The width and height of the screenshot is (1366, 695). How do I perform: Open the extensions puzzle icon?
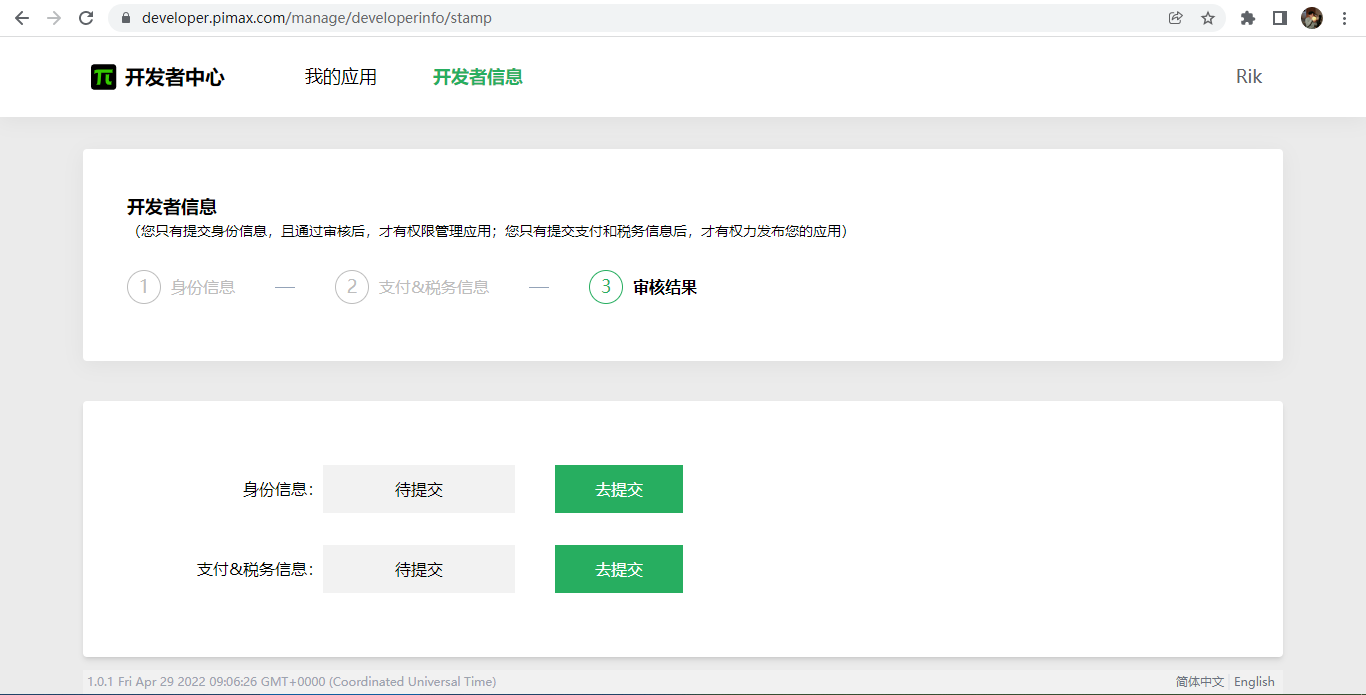(1247, 18)
